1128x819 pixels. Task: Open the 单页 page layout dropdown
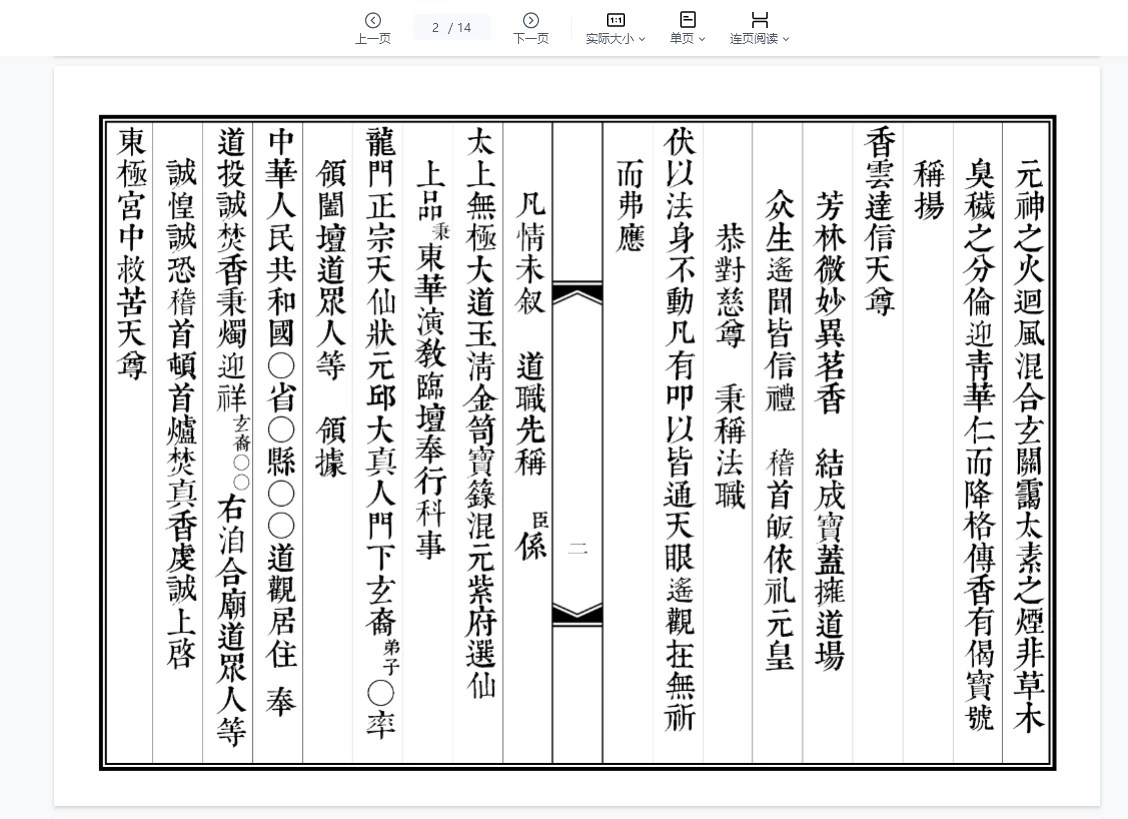703,38
